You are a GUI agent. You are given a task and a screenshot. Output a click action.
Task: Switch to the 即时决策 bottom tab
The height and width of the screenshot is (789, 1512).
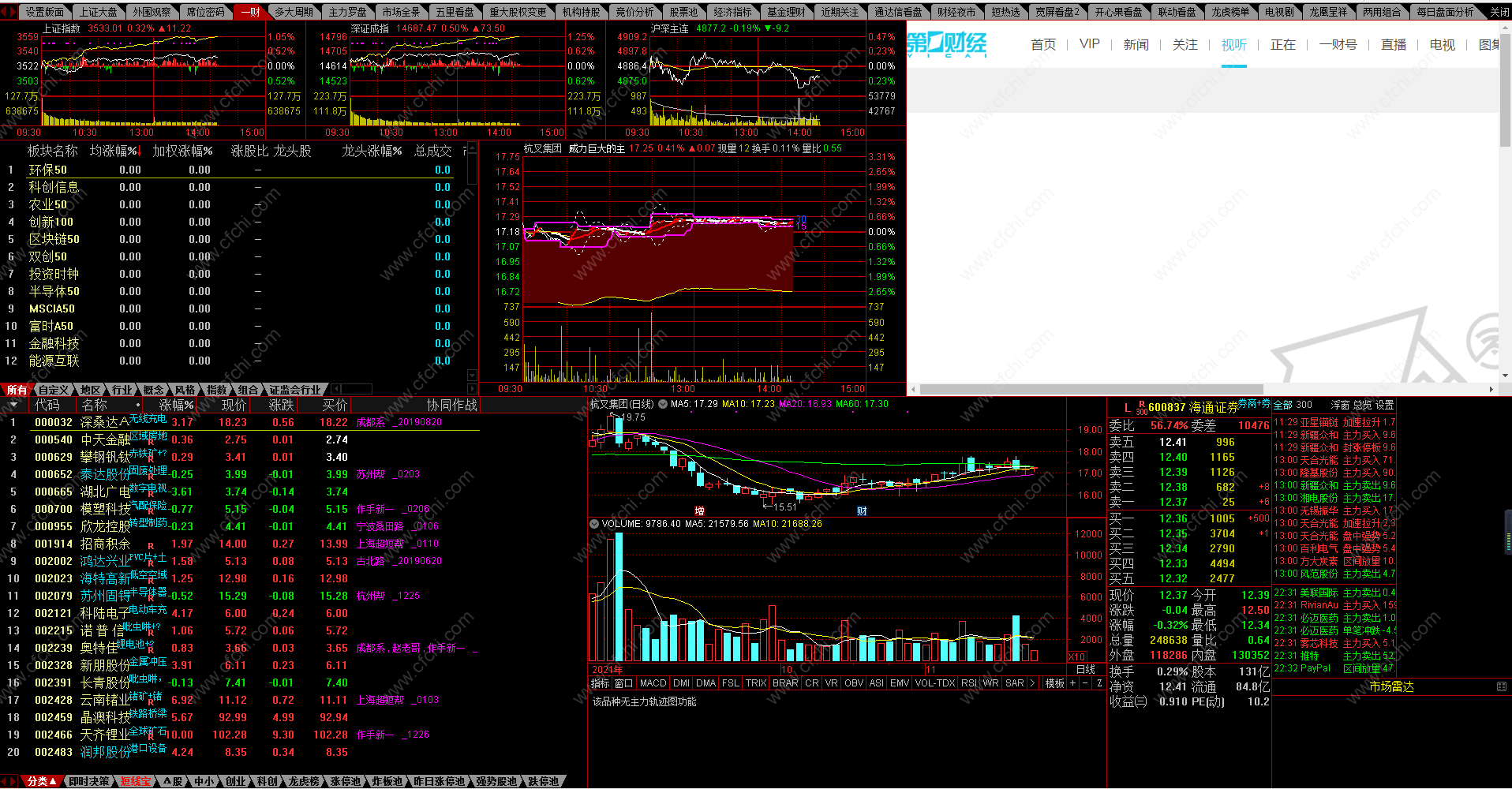click(89, 781)
